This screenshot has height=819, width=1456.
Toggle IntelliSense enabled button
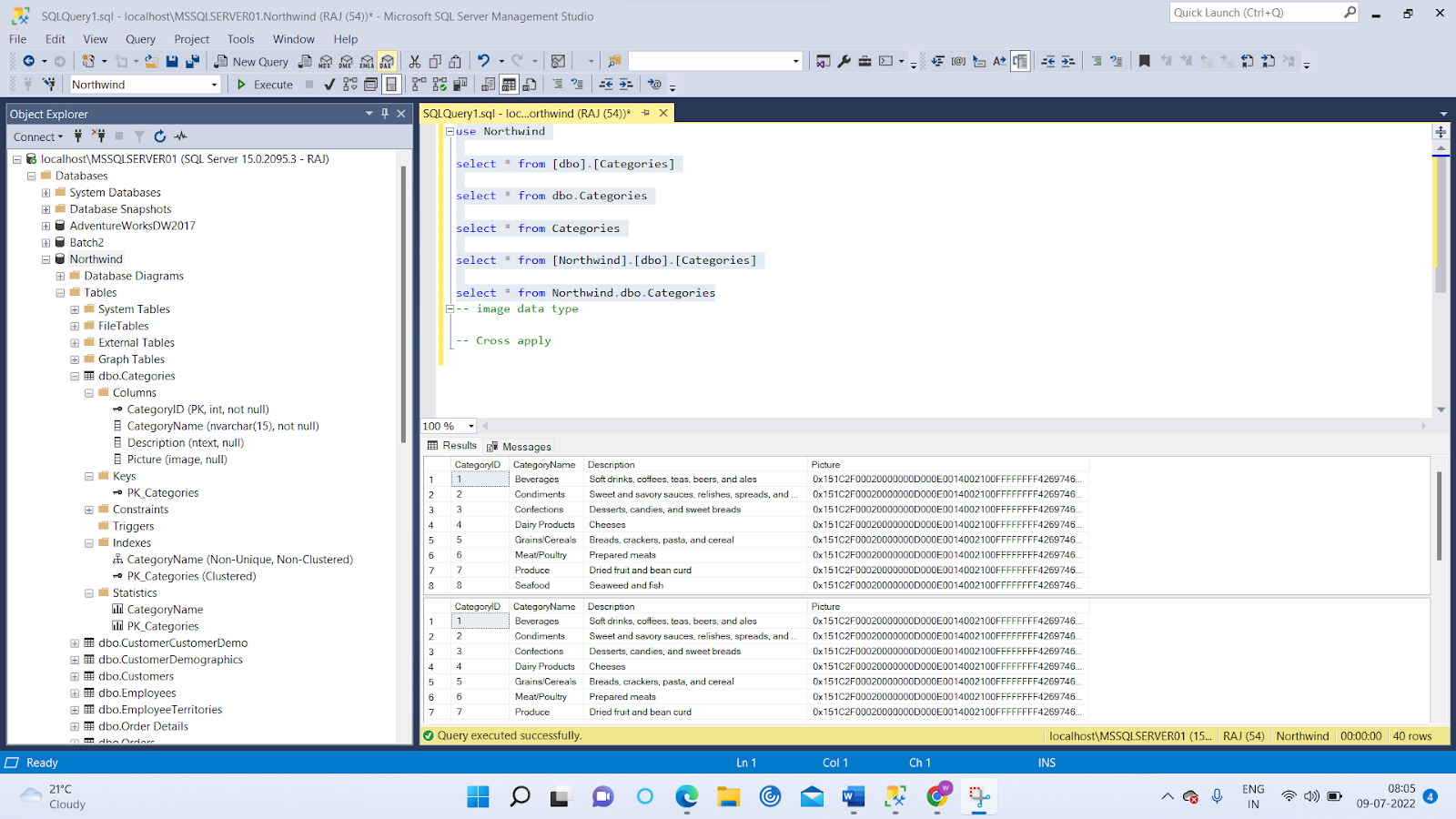pyautogui.click(x=391, y=85)
